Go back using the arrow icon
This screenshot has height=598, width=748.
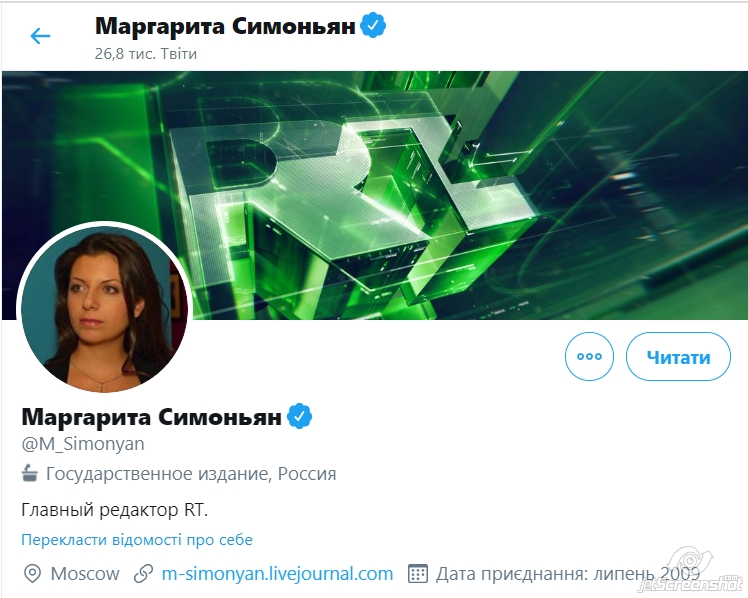pos(40,36)
